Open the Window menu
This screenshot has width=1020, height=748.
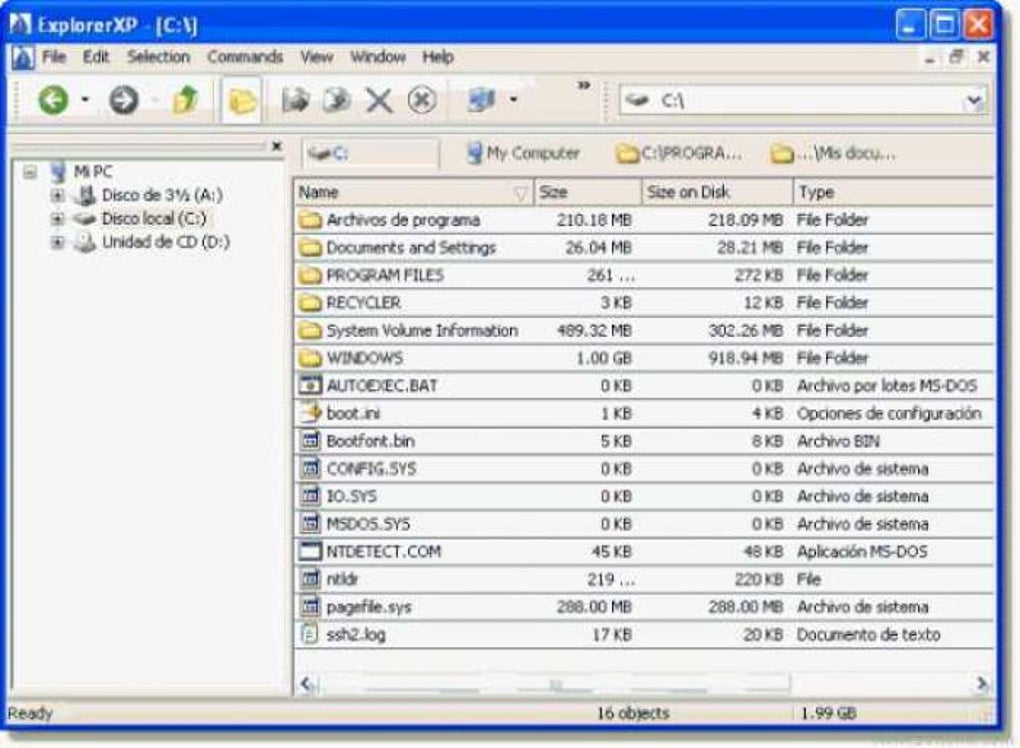pyautogui.click(x=378, y=57)
